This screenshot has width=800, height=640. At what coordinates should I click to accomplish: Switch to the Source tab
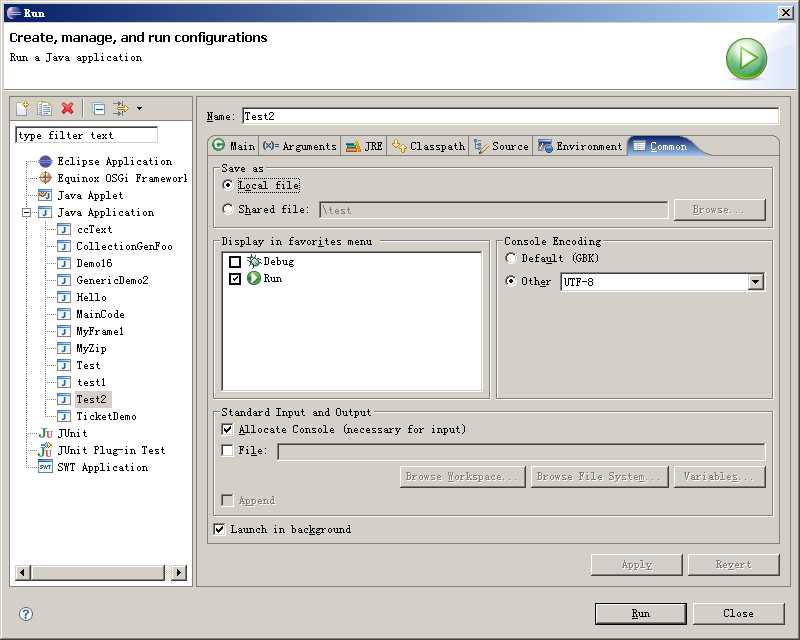(502, 146)
